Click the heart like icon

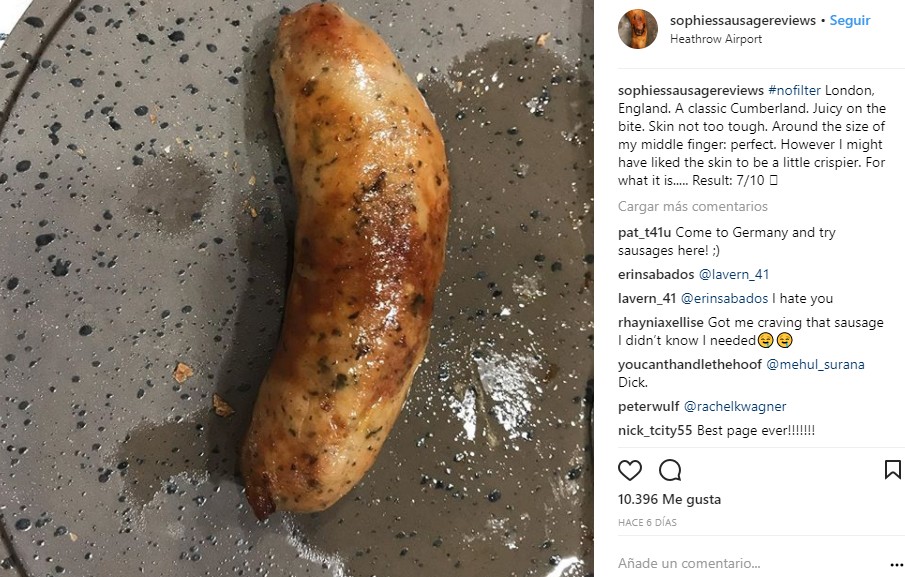pos(630,470)
